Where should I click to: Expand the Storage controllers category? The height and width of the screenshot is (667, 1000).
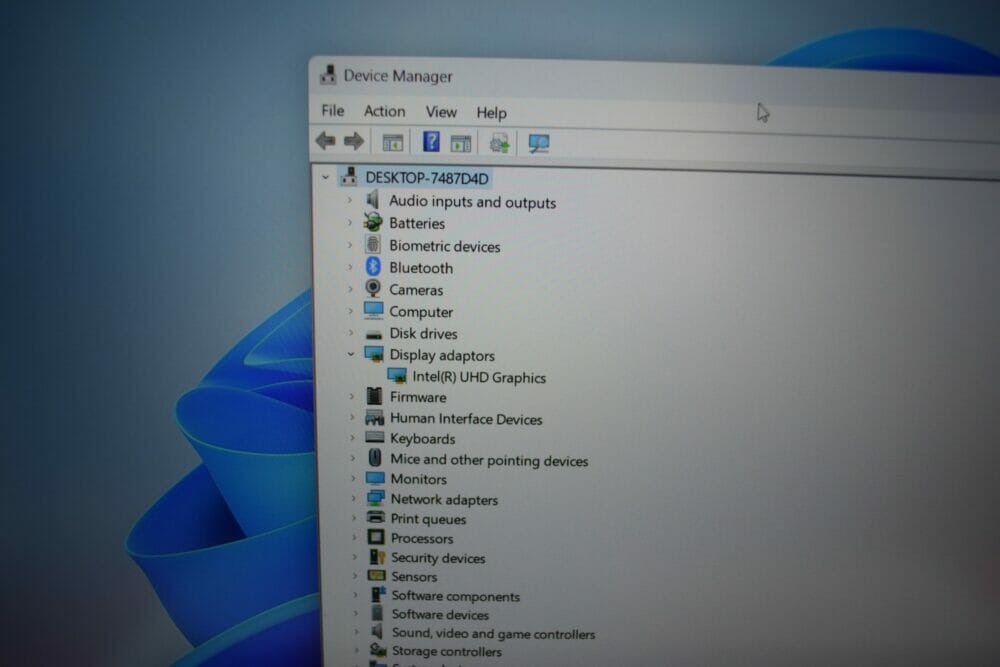(x=358, y=650)
